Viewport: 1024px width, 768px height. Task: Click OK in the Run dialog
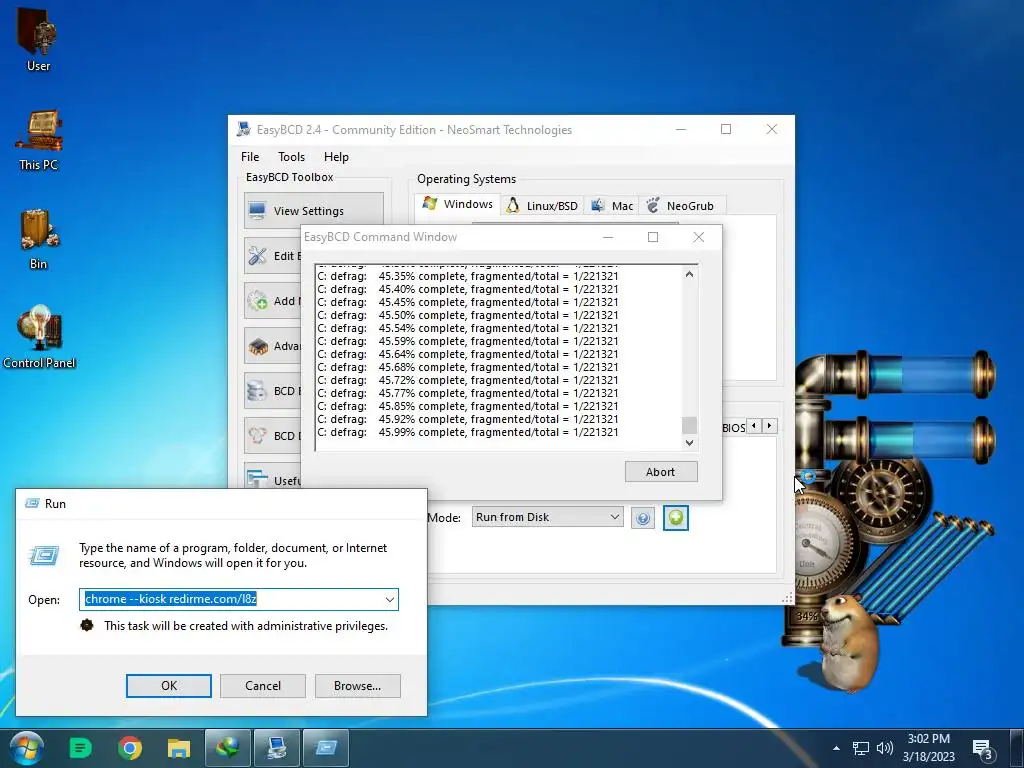(x=168, y=686)
